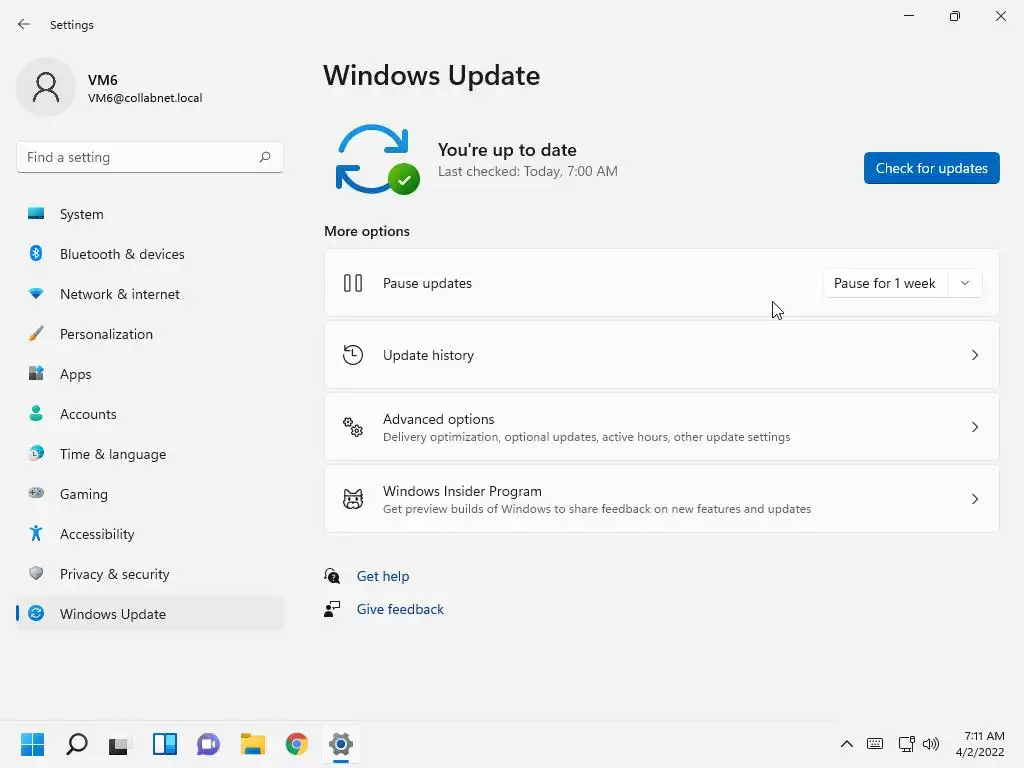Open taskbar Search
1024x768 pixels.
click(76, 744)
